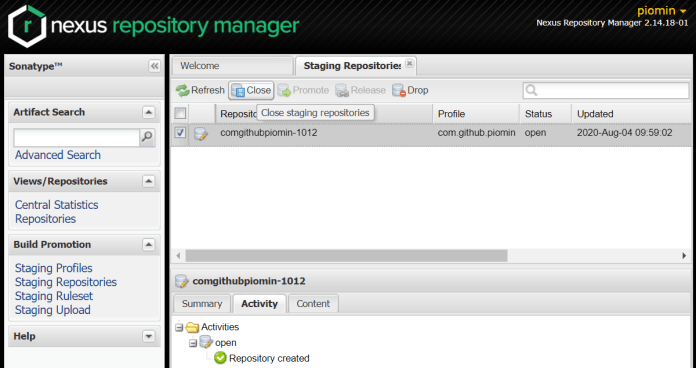
Task: Click the Drop repository toolbar button
Action: [x=410, y=91]
